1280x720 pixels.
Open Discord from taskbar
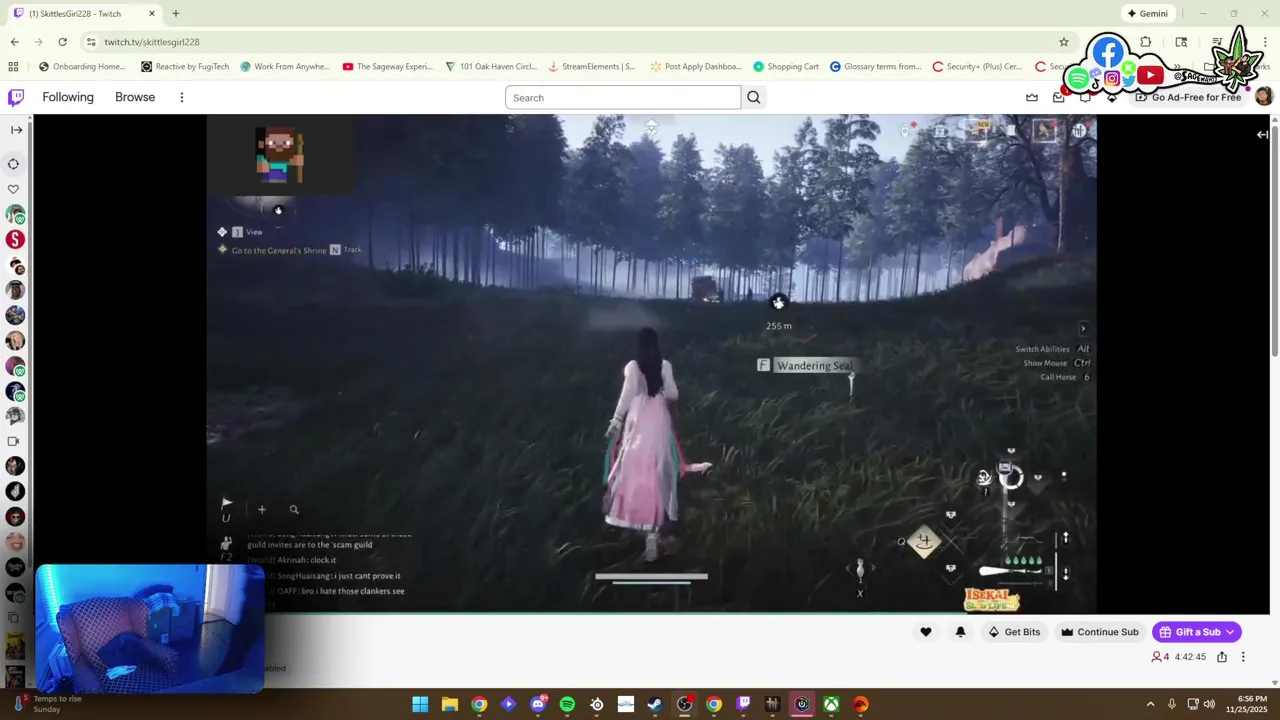pos(538,704)
